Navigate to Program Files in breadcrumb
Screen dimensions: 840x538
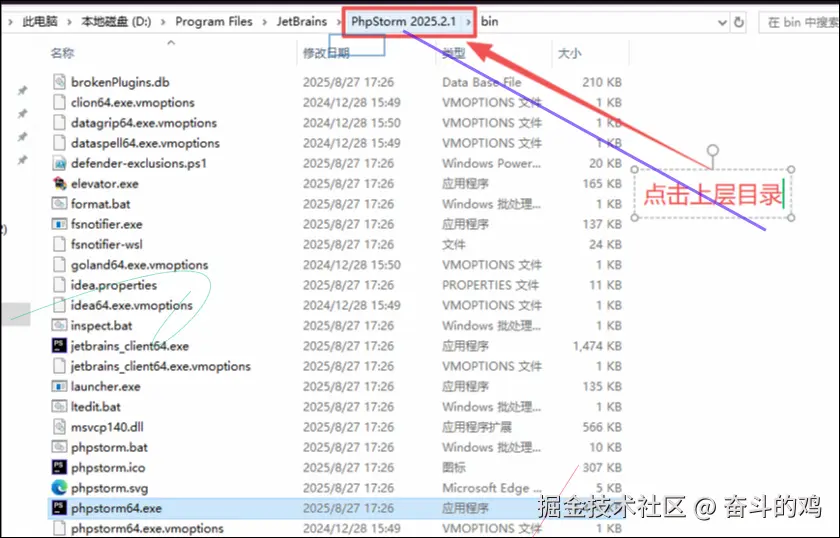(x=214, y=21)
